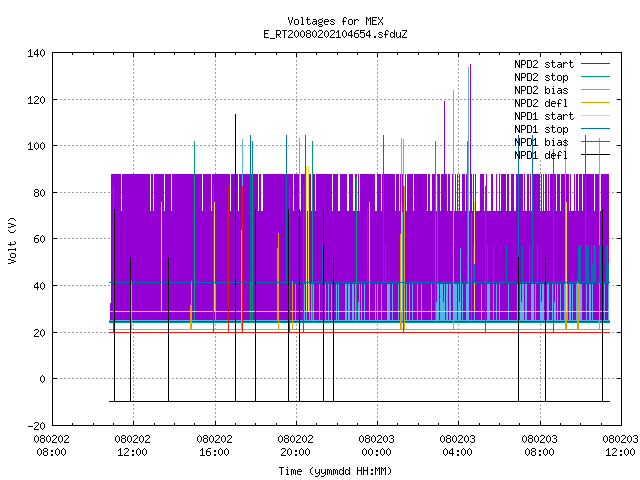Click the -20 y-axis tick label
The width and height of the screenshot is (640, 480).
36,426
